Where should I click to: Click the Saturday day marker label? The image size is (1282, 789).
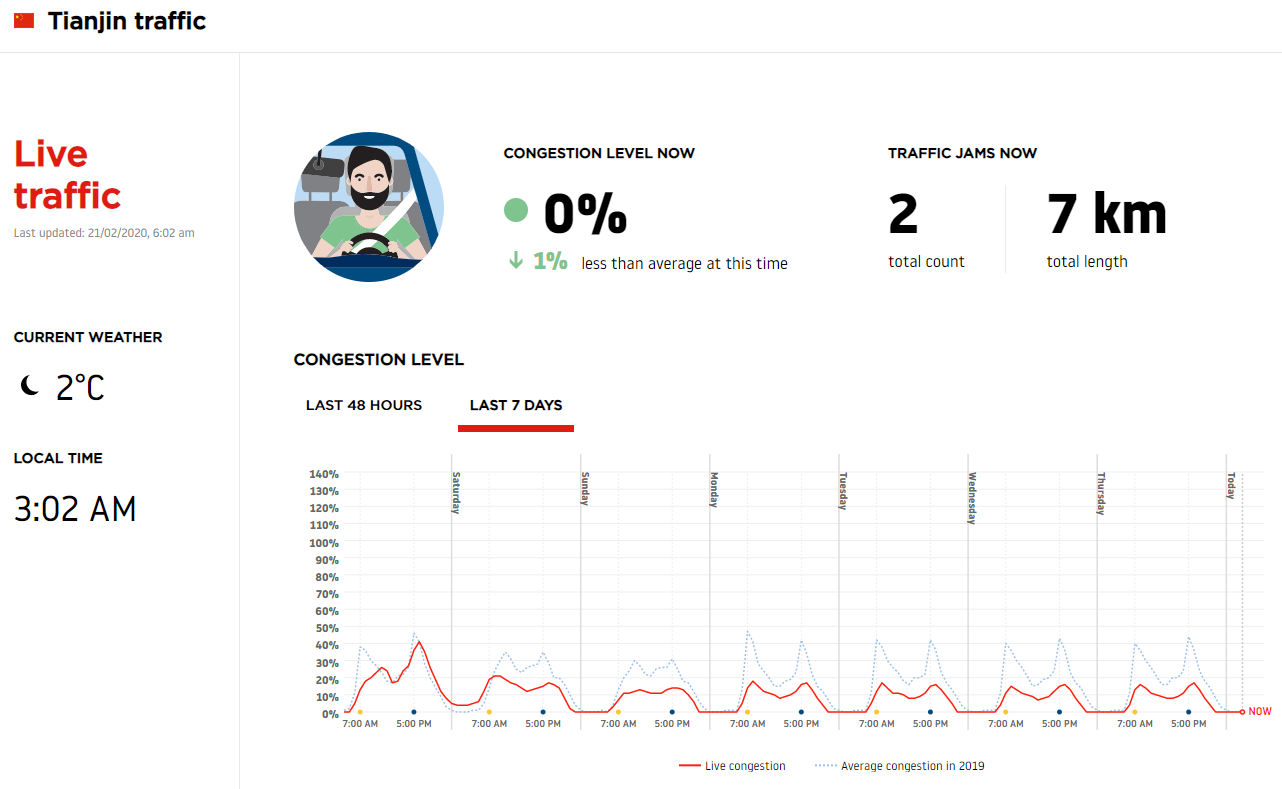(457, 492)
